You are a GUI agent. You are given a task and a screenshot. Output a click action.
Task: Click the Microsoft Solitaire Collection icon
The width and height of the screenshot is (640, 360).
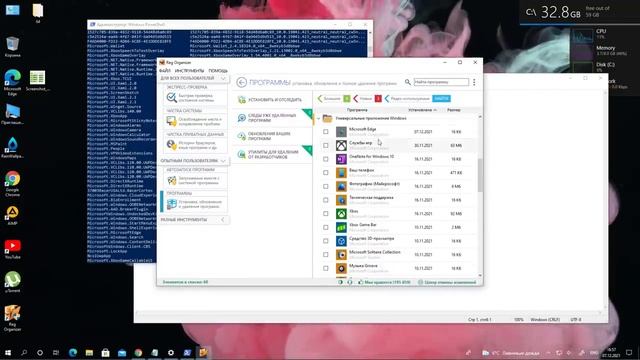coord(341,255)
